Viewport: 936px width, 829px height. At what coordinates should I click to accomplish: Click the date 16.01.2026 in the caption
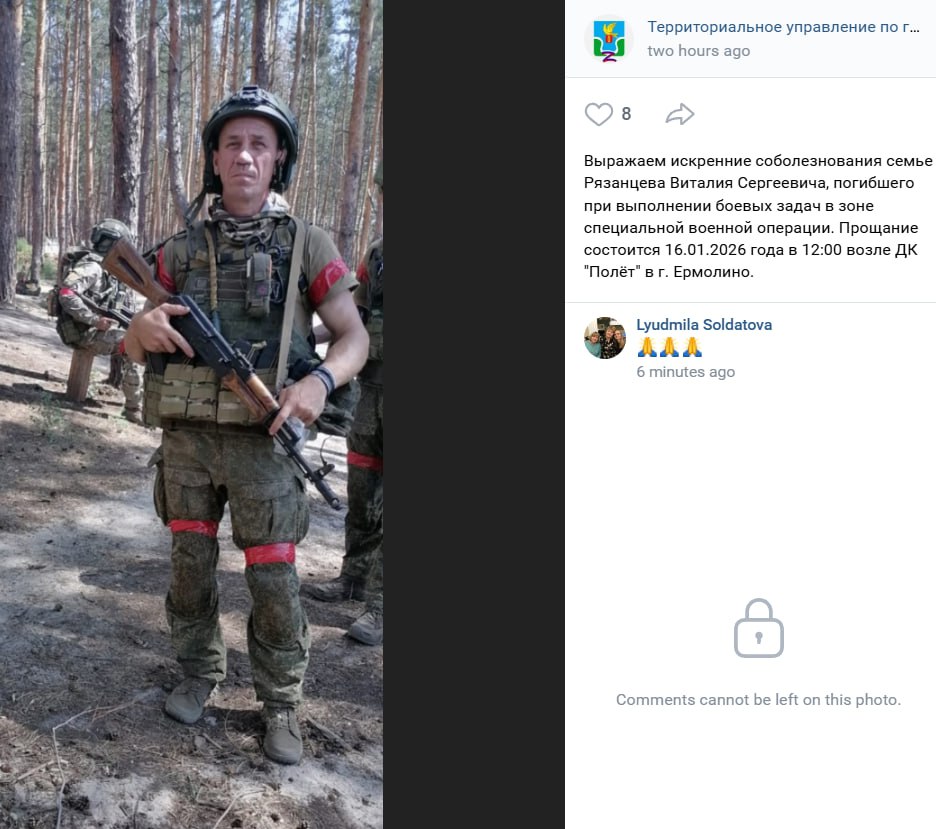pyautogui.click(x=704, y=250)
